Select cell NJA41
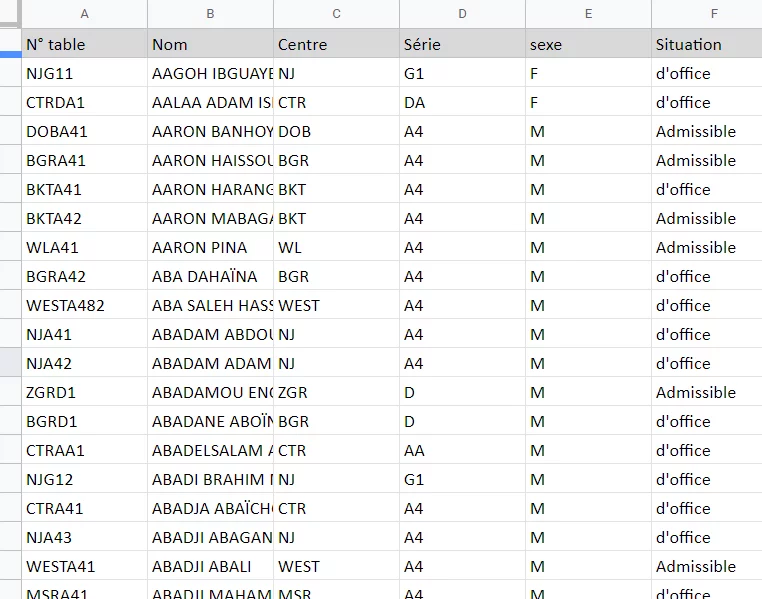This screenshot has width=762, height=599. tap(85, 334)
